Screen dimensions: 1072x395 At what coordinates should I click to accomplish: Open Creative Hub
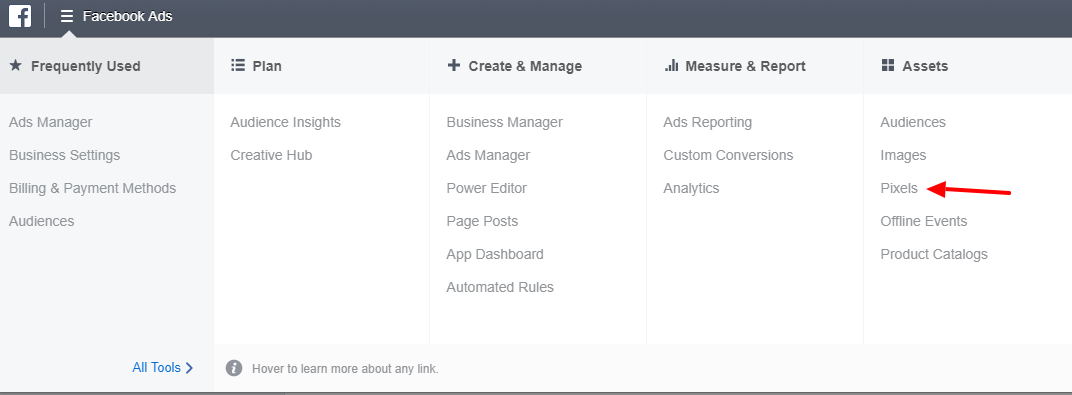(271, 155)
